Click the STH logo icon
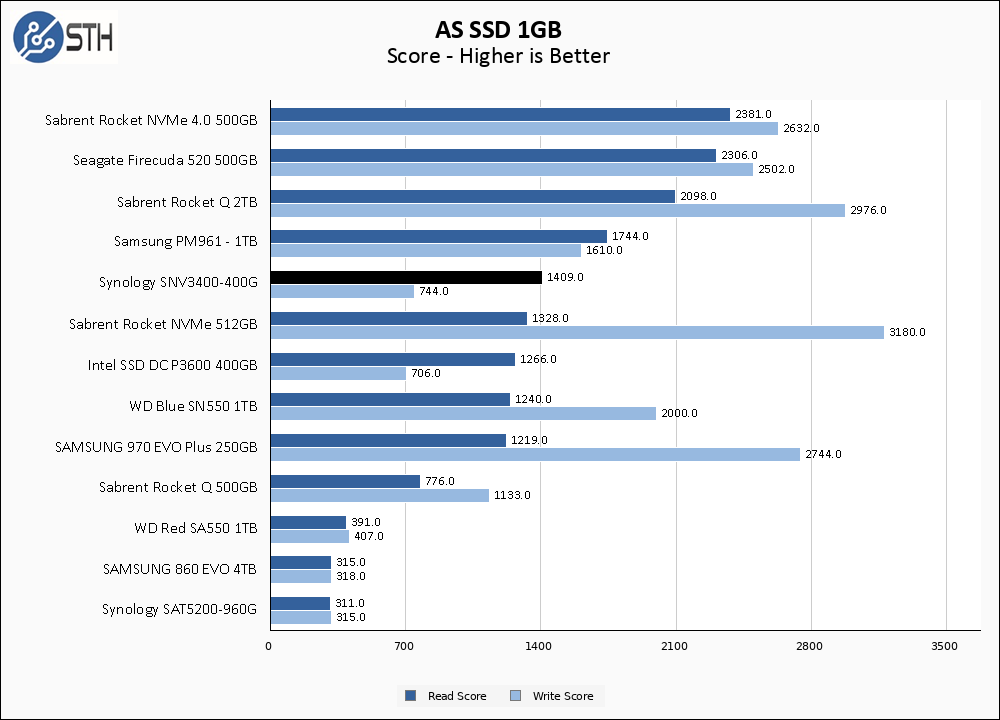Image resolution: width=1000 pixels, height=720 pixels. click(x=64, y=36)
